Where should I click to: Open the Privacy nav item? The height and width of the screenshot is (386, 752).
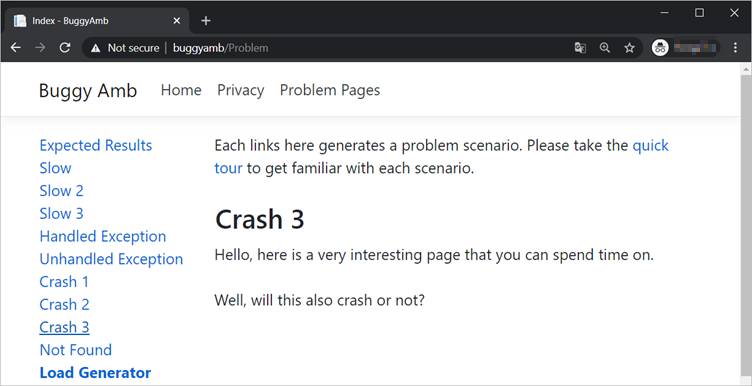click(241, 90)
